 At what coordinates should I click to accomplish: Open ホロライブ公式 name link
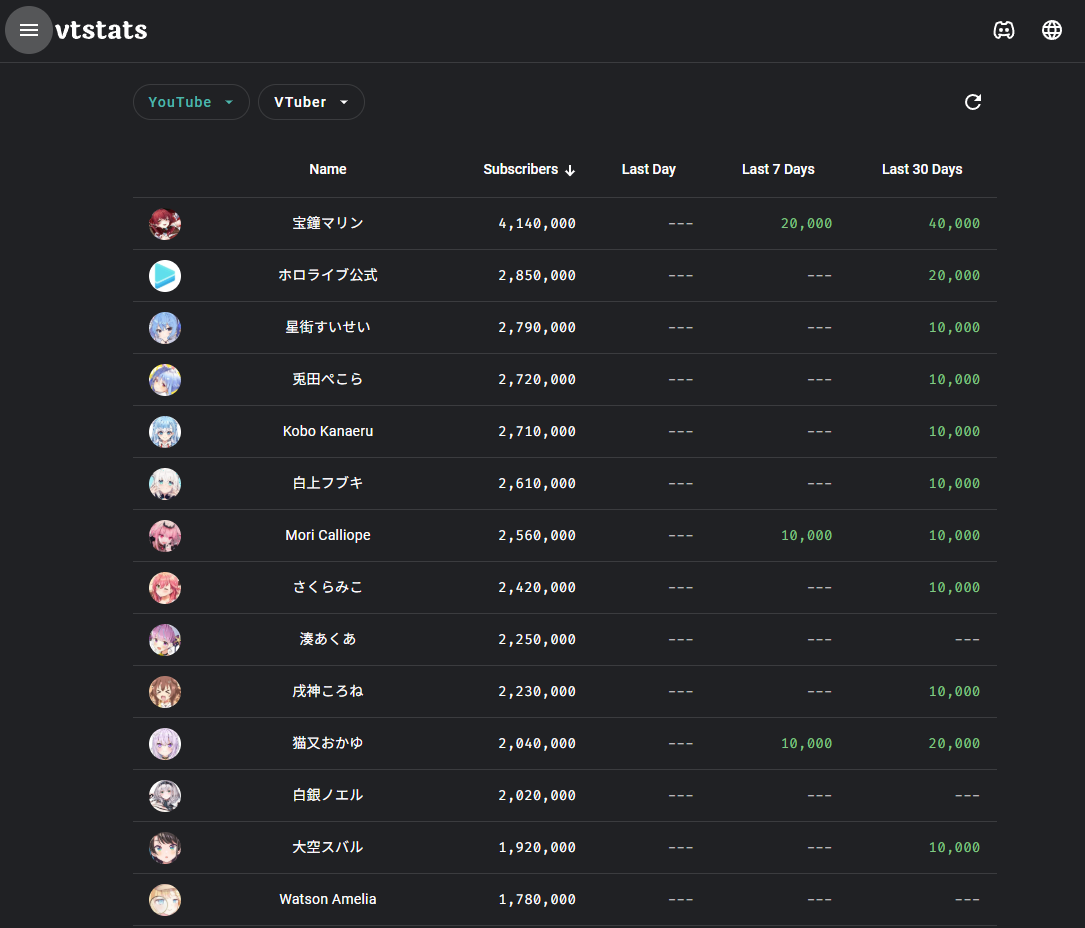(x=327, y=275)
